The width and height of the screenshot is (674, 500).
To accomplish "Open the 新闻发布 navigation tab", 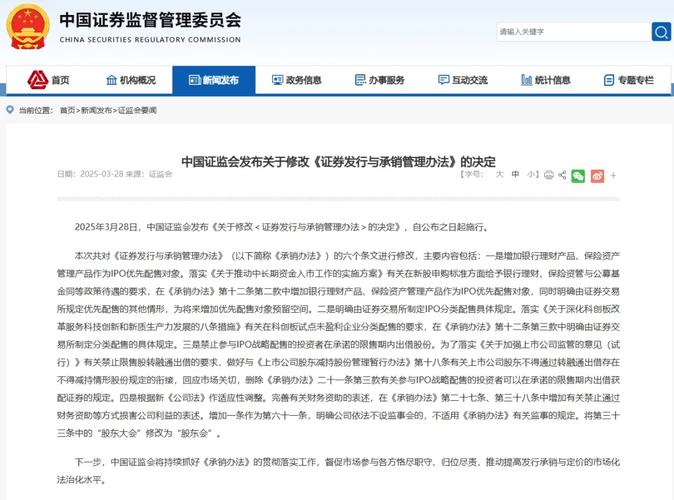I will [214, 80].
